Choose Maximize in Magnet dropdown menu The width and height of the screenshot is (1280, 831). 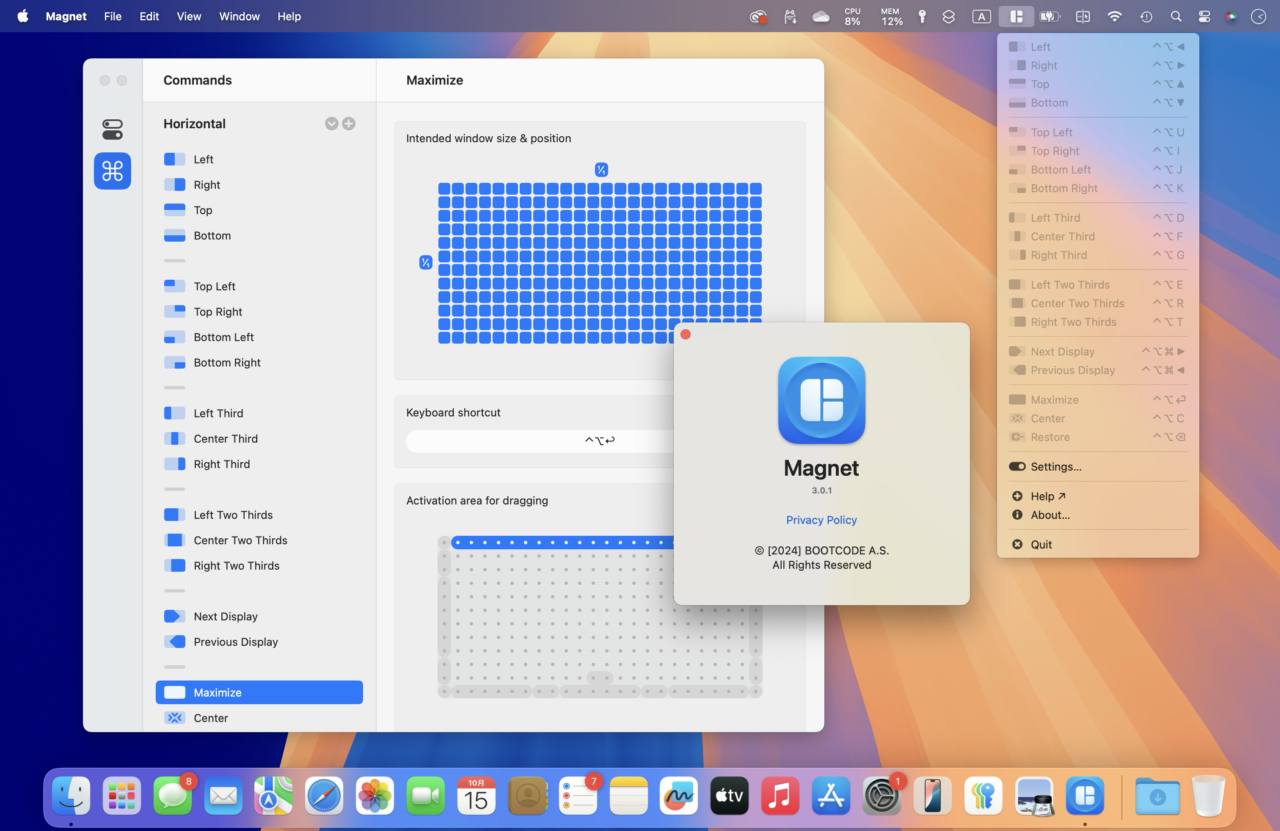[1097, 400]
